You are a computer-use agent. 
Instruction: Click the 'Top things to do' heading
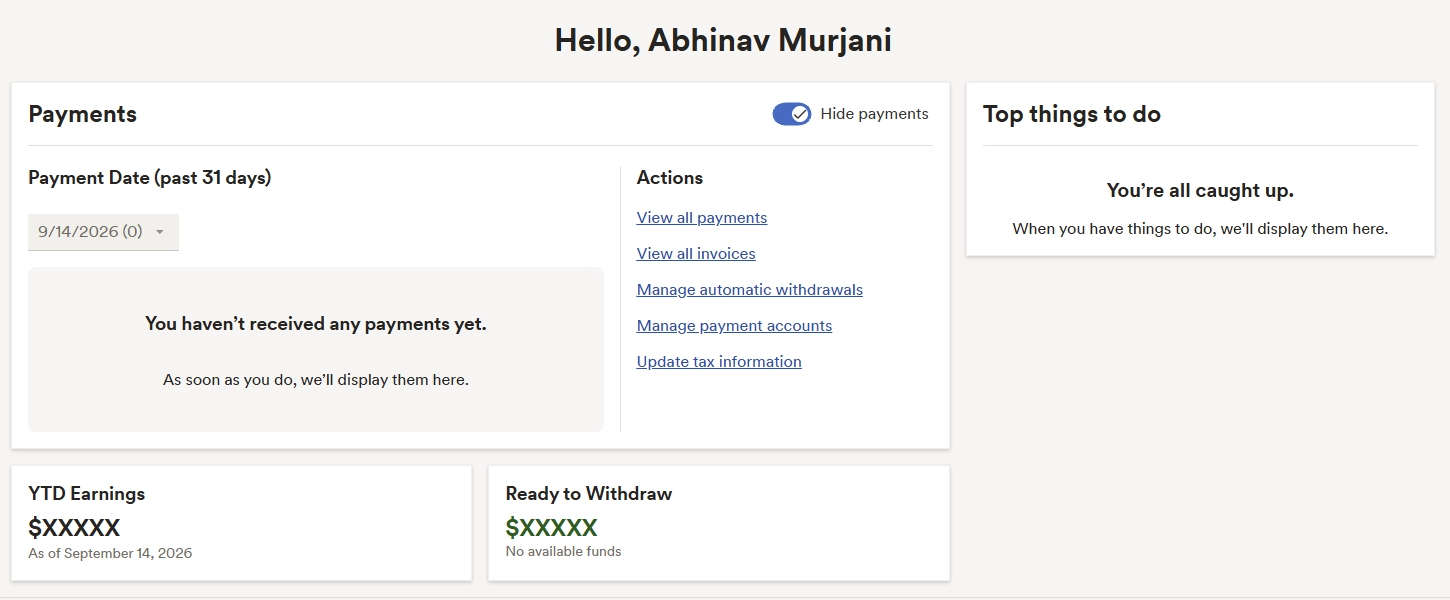tap(1072, 114)
